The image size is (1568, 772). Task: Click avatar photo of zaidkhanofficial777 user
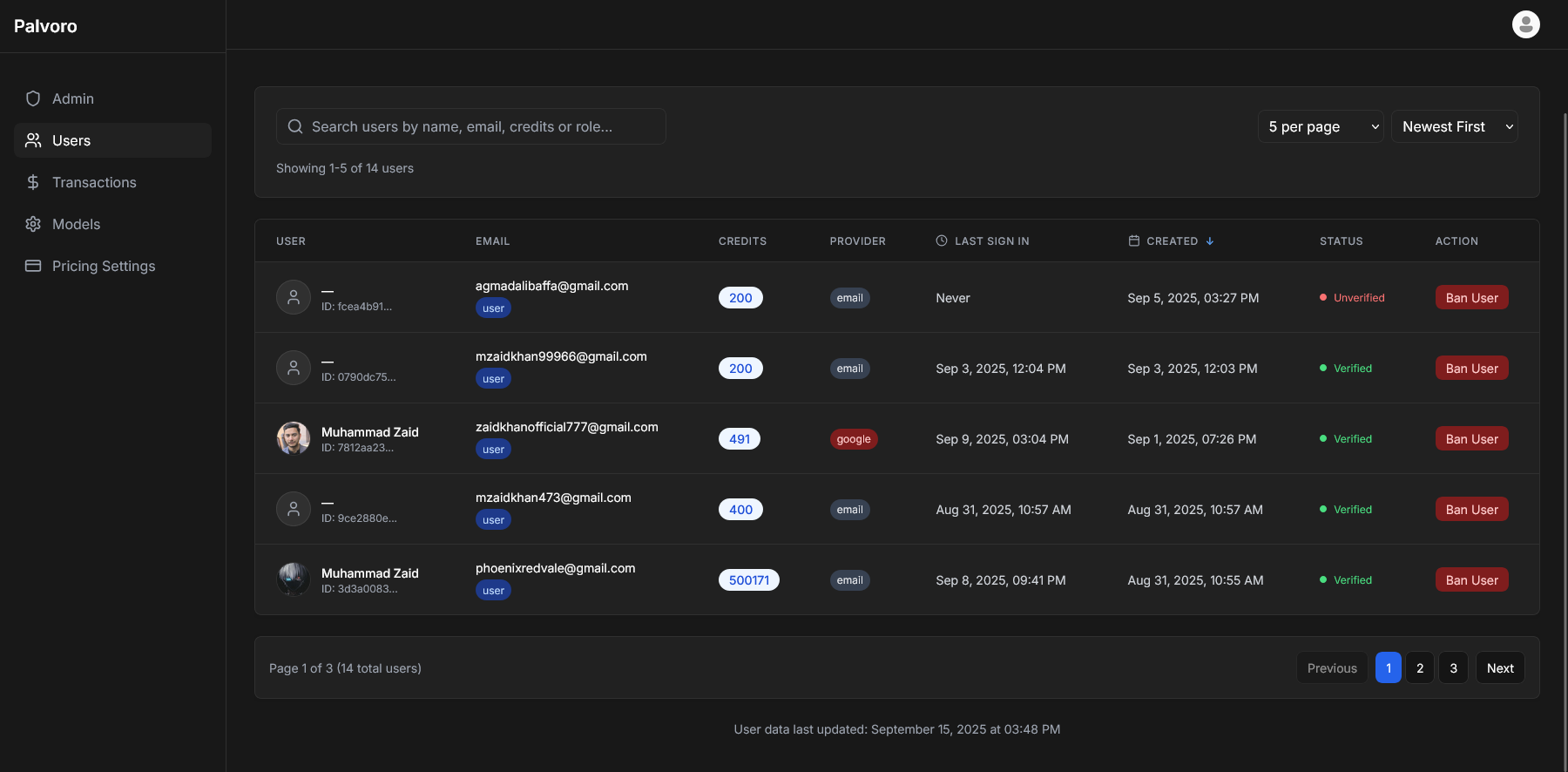[x=294, y=438]
